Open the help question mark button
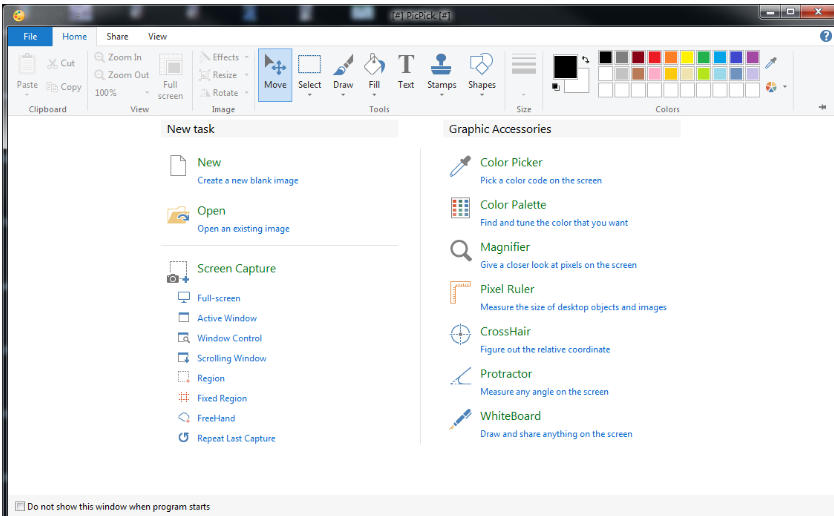Screen dimensions: 834x516 (825, 36)
